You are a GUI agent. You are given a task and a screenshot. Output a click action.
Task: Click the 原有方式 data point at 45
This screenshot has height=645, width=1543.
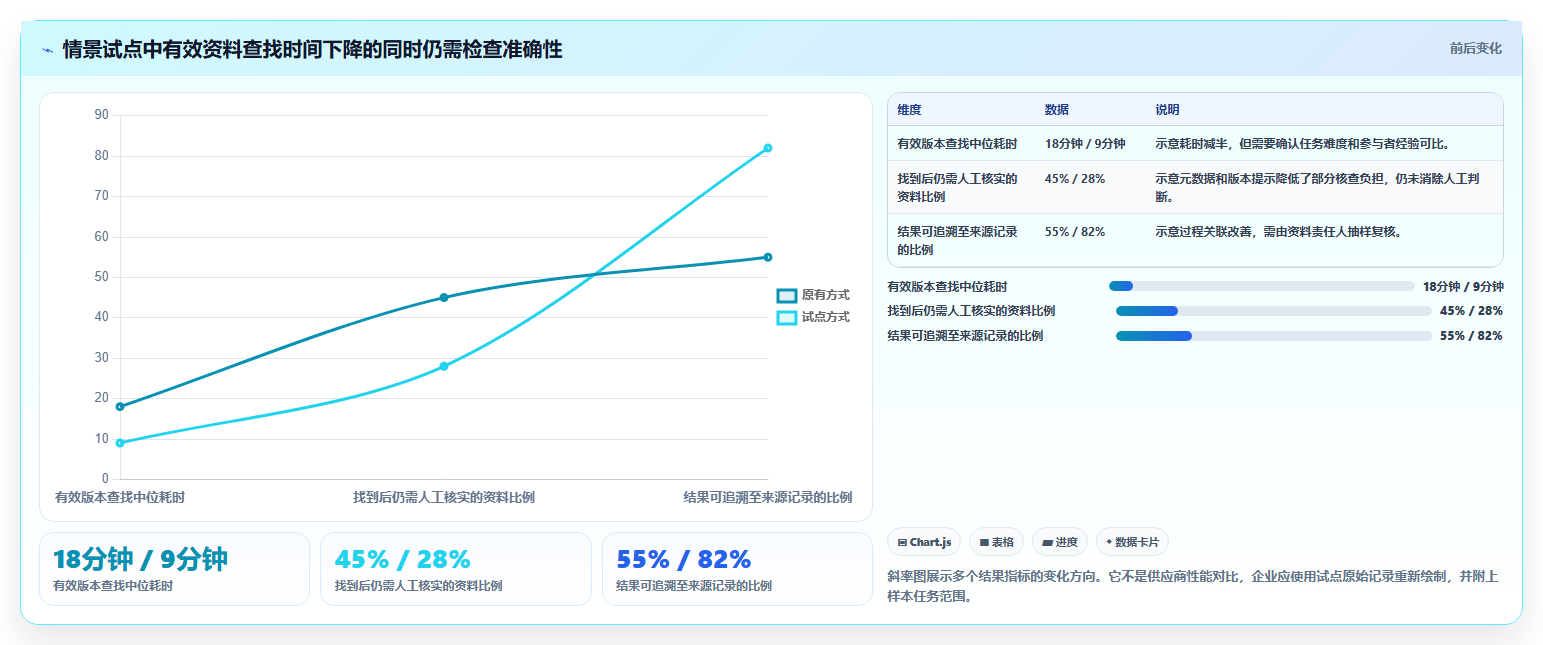tap(444, 297)
